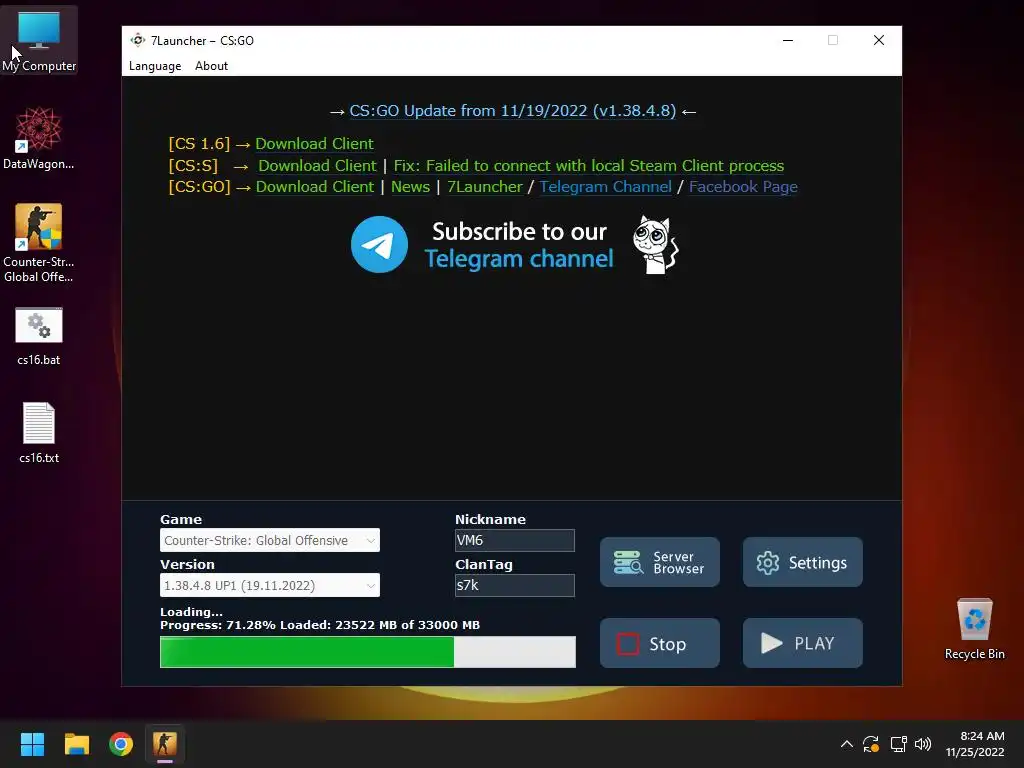
Task: Open the volume speaker tray icon
Action: click(923, 744)
